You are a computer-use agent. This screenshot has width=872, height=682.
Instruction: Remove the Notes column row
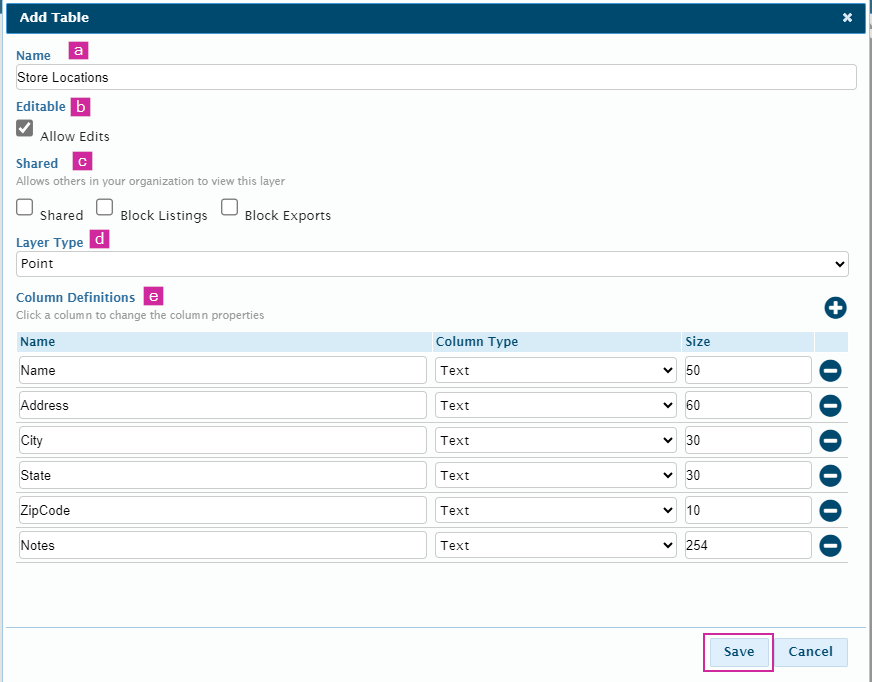tap(830, 546)
